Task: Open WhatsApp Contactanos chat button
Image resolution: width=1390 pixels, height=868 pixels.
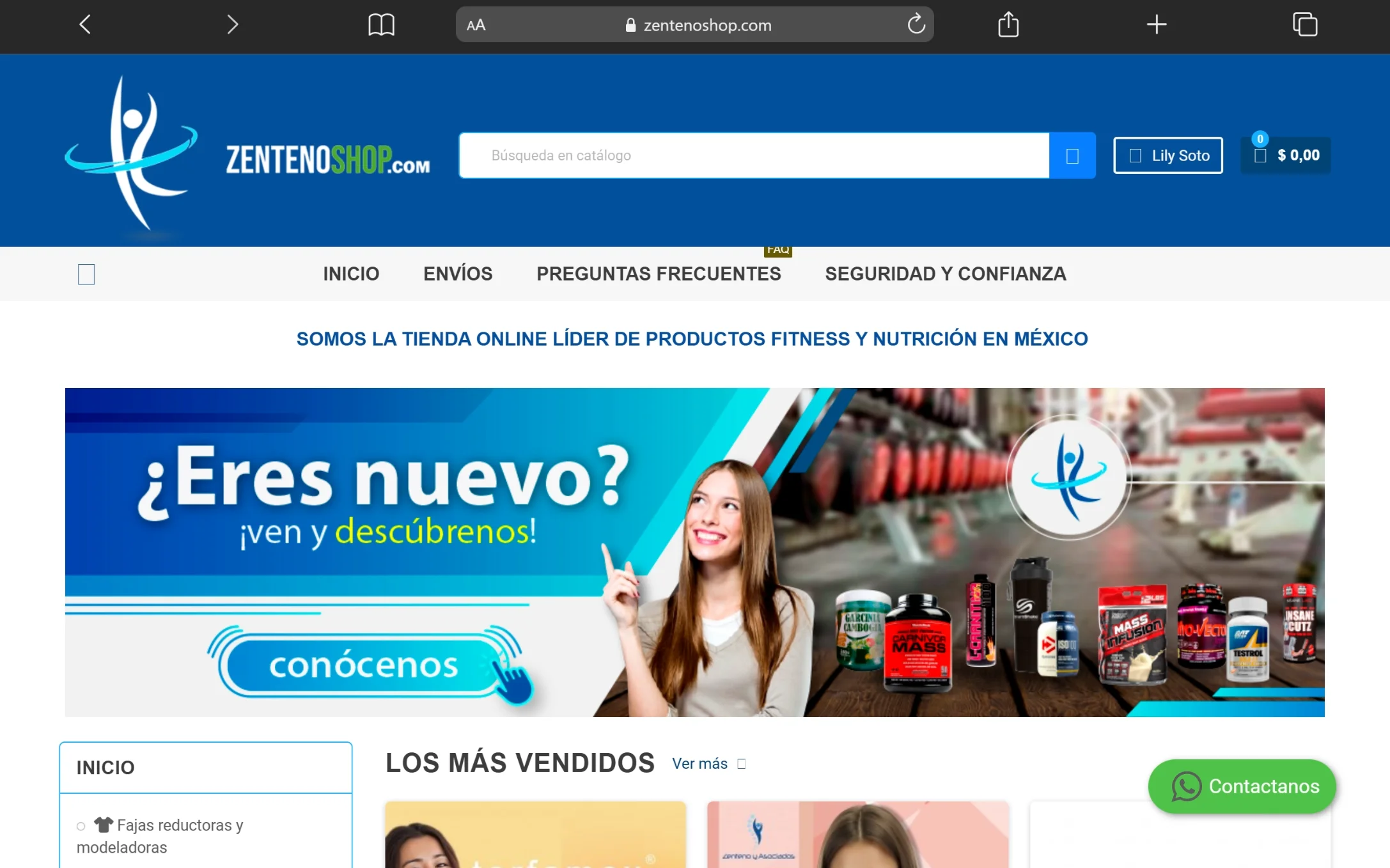Action: click(x=1242, y=786)
